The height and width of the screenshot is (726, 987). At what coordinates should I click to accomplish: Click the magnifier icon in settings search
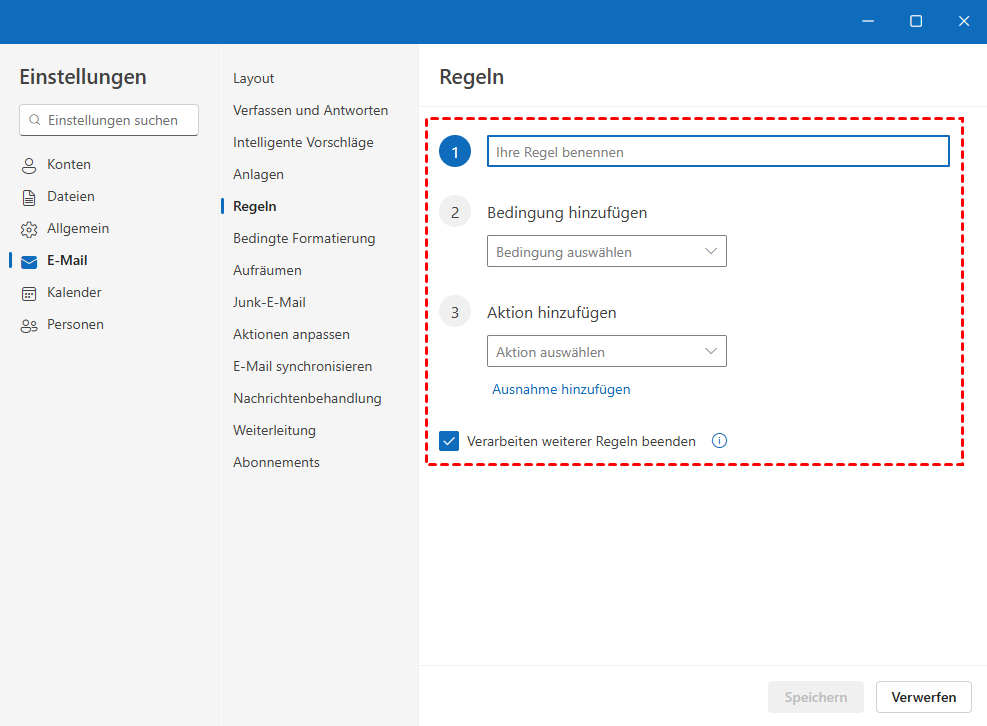[35, 120]
